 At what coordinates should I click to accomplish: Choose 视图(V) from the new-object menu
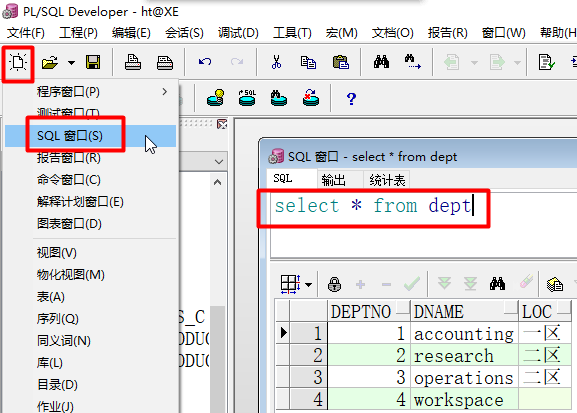(x=91, y=253)
